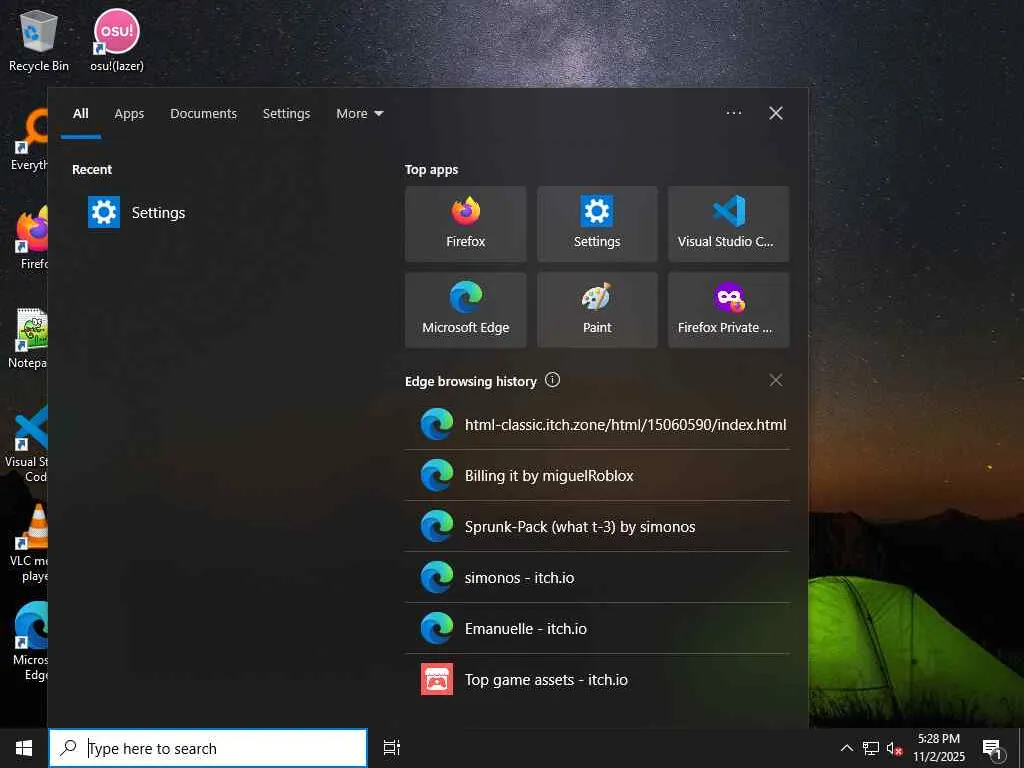
Task: Select the Everything desktop shortcut
Action: pos(29,140)
